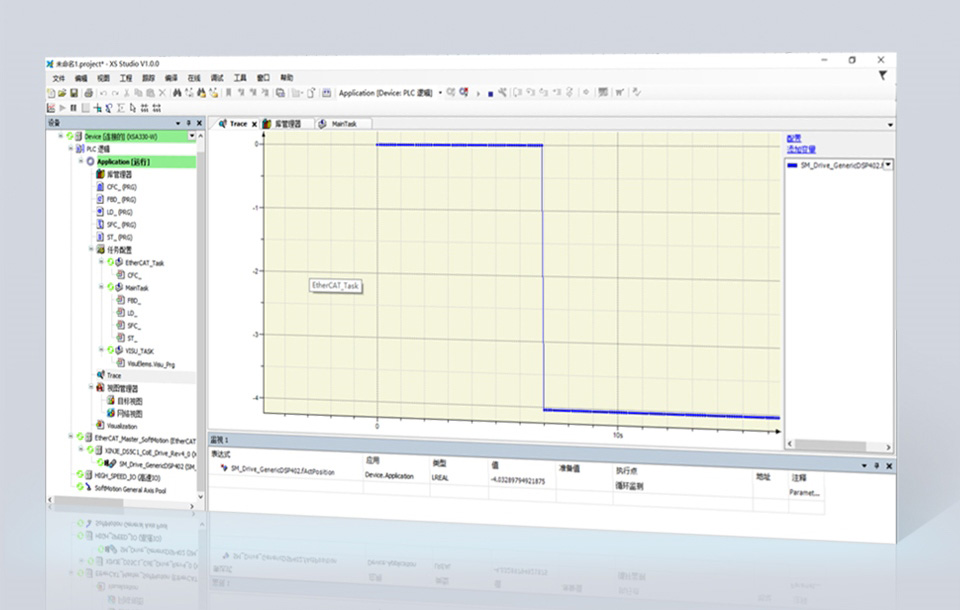Click the Find binoculars icon in toolbar
Screen dimensions: 960x610
coord(176,92)
